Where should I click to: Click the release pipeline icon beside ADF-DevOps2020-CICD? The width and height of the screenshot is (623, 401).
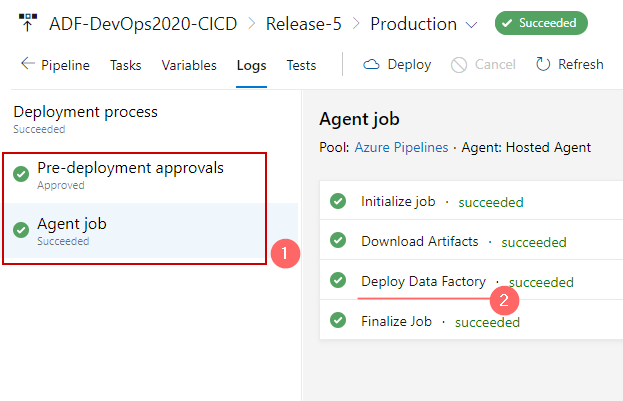tap(28, 22)
